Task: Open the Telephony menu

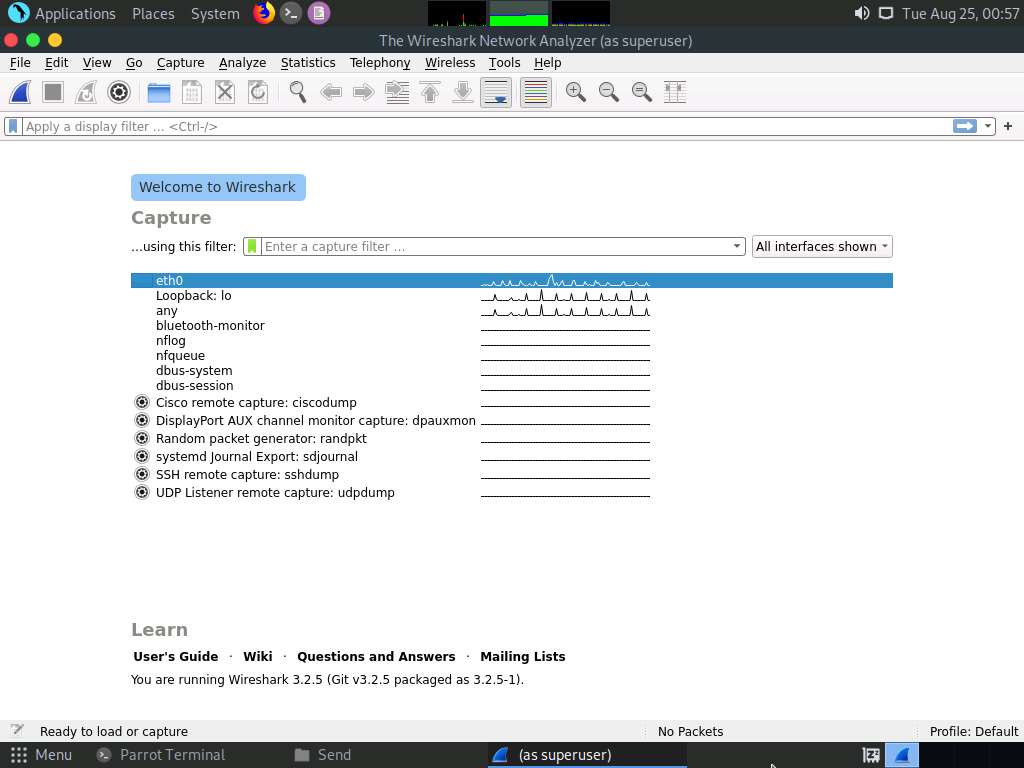Action: 379,63
